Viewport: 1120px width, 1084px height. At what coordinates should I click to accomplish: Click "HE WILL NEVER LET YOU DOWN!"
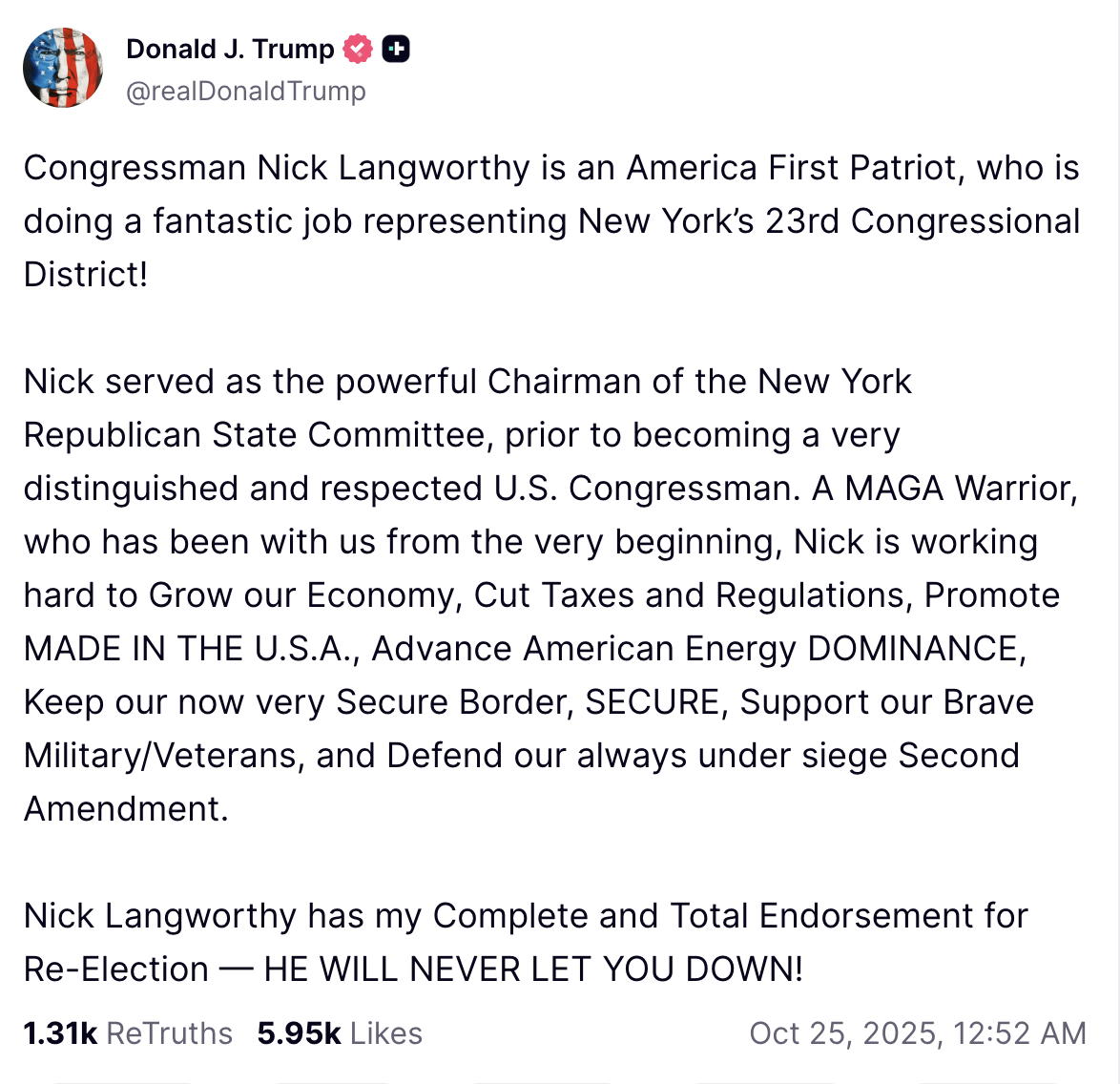click(533, 969)
